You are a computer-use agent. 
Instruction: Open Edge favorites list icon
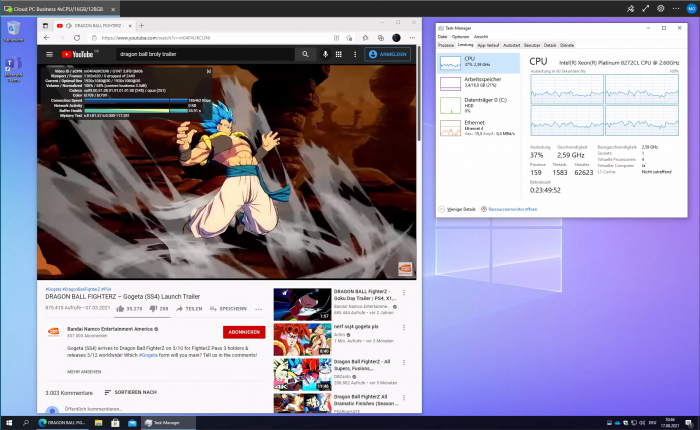365,38
